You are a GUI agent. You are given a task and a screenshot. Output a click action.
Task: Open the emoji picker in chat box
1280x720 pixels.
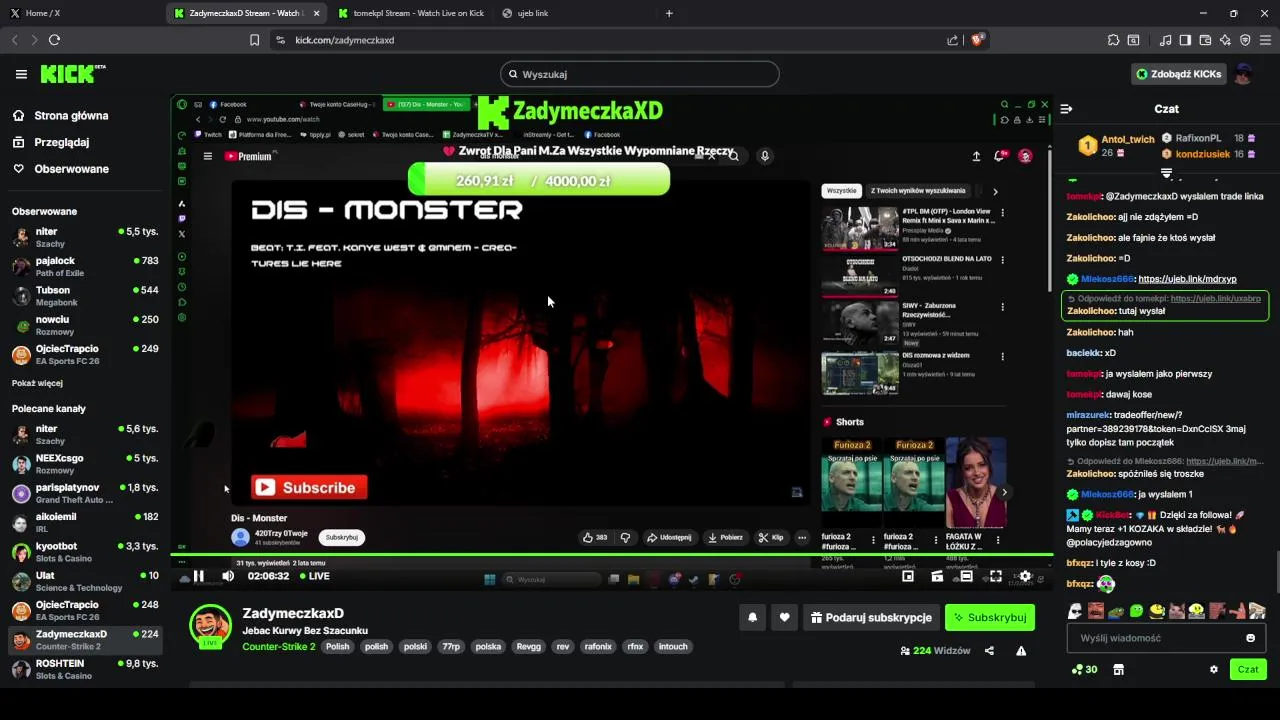[x=1250, y=638]
